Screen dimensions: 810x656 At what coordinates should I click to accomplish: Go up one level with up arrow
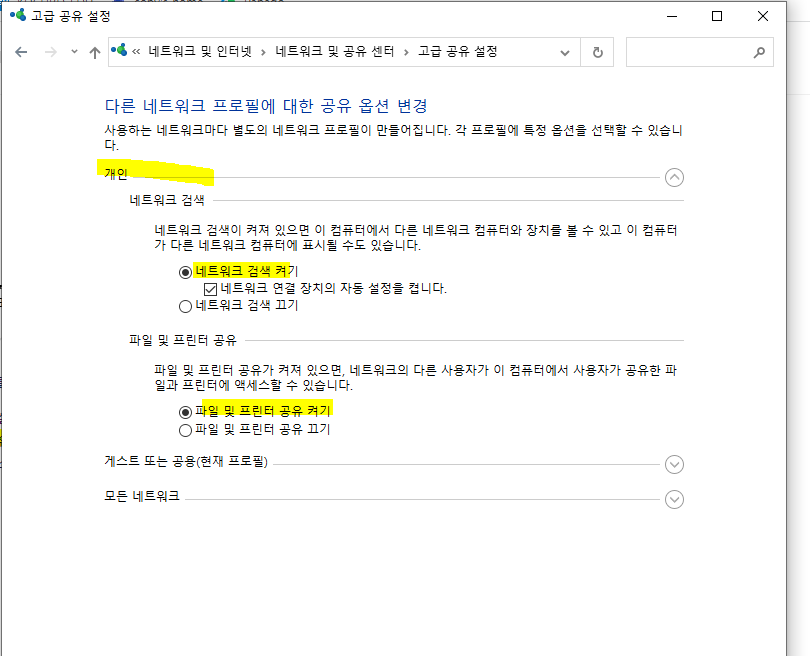[95, 52]
